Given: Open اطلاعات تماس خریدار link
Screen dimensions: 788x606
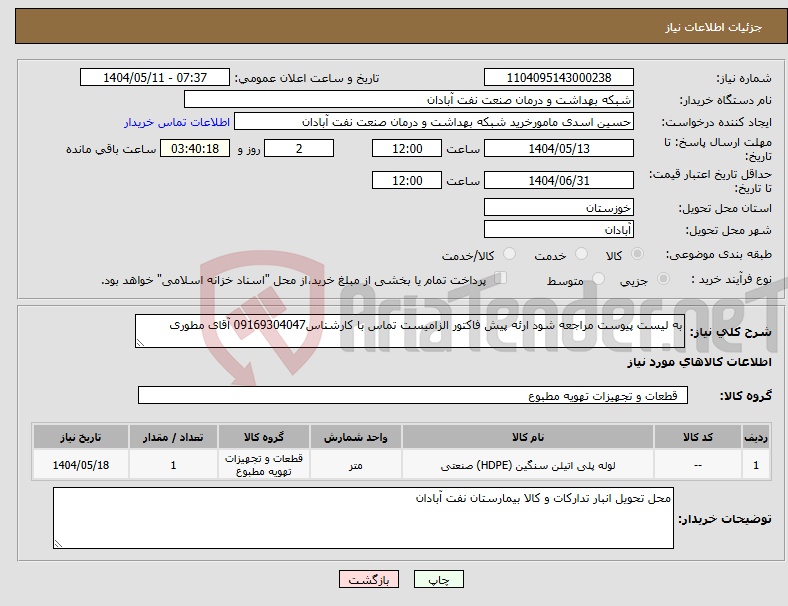Looking at the screenshot, I should pyautogui.click(x=177, y=122).
